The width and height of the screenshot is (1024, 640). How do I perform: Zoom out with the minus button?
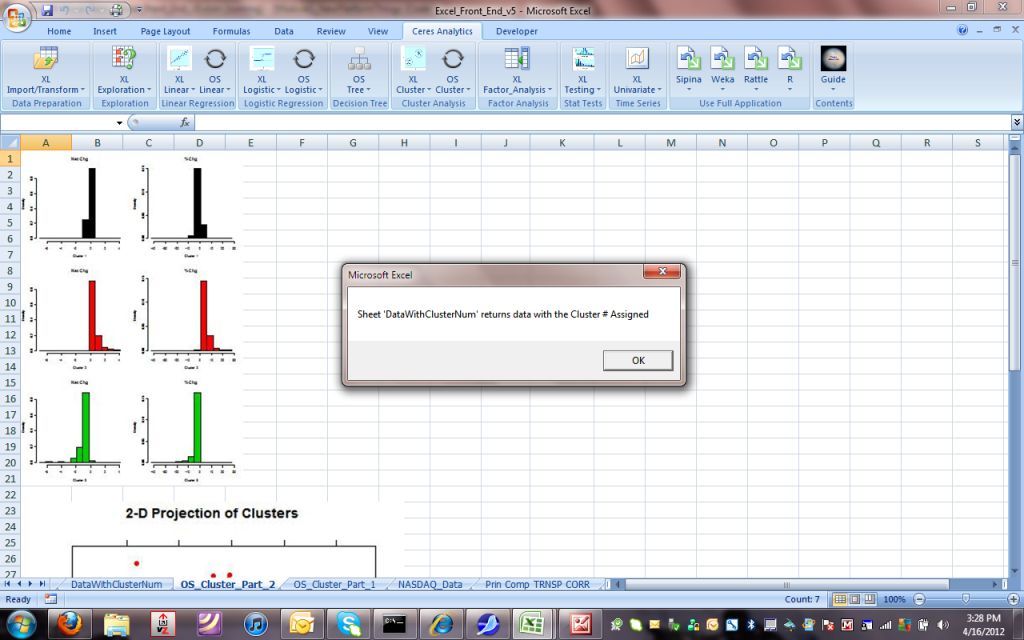(920, 599)
